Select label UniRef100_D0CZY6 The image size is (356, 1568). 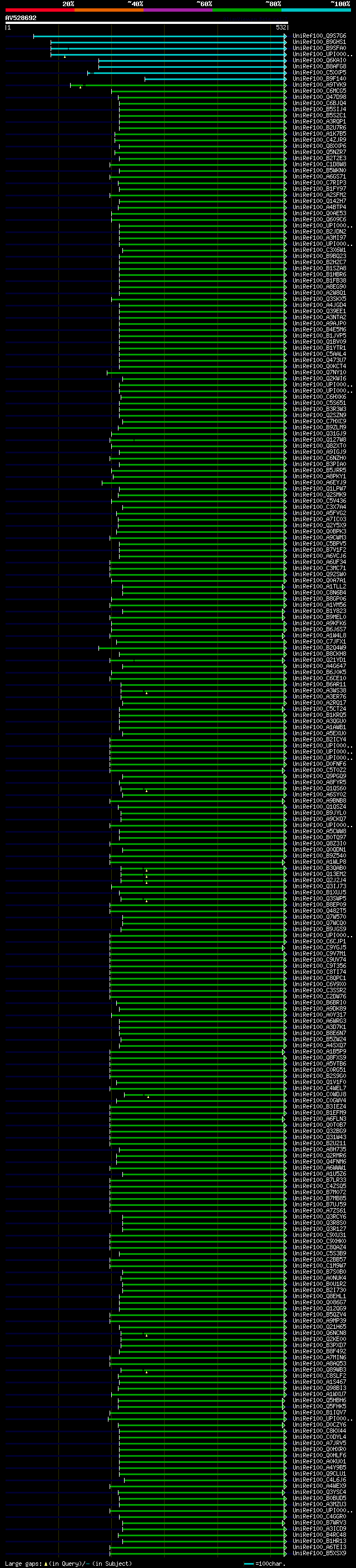pos(319,1424)
